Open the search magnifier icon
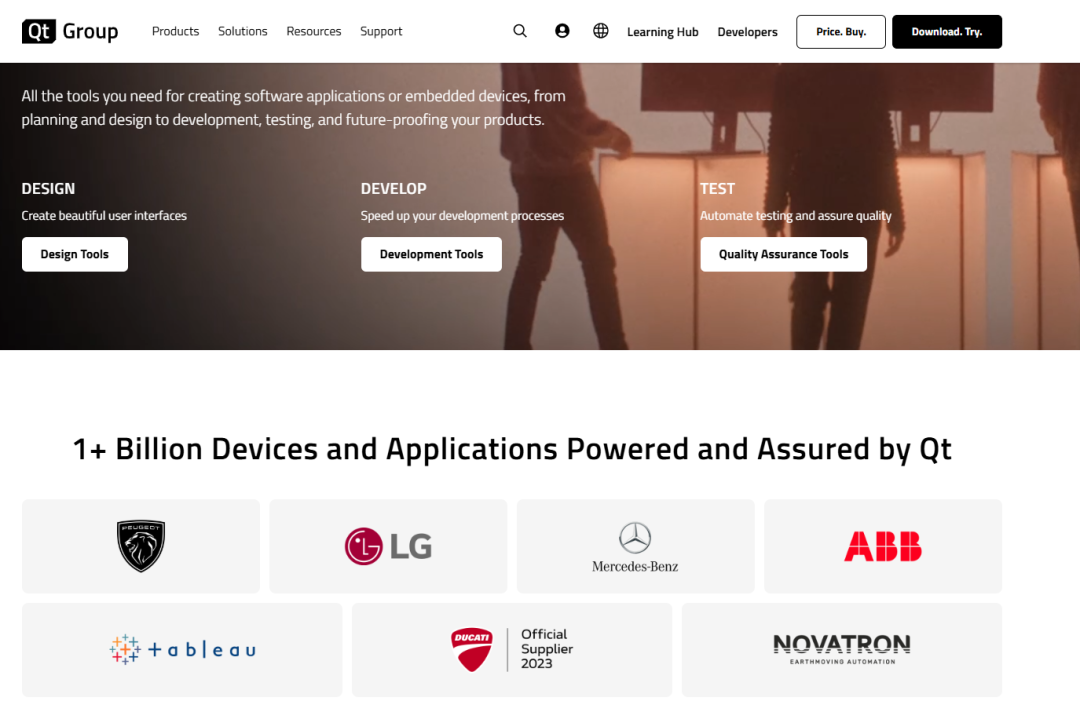 pyautogui.click(x=520, y=31)
